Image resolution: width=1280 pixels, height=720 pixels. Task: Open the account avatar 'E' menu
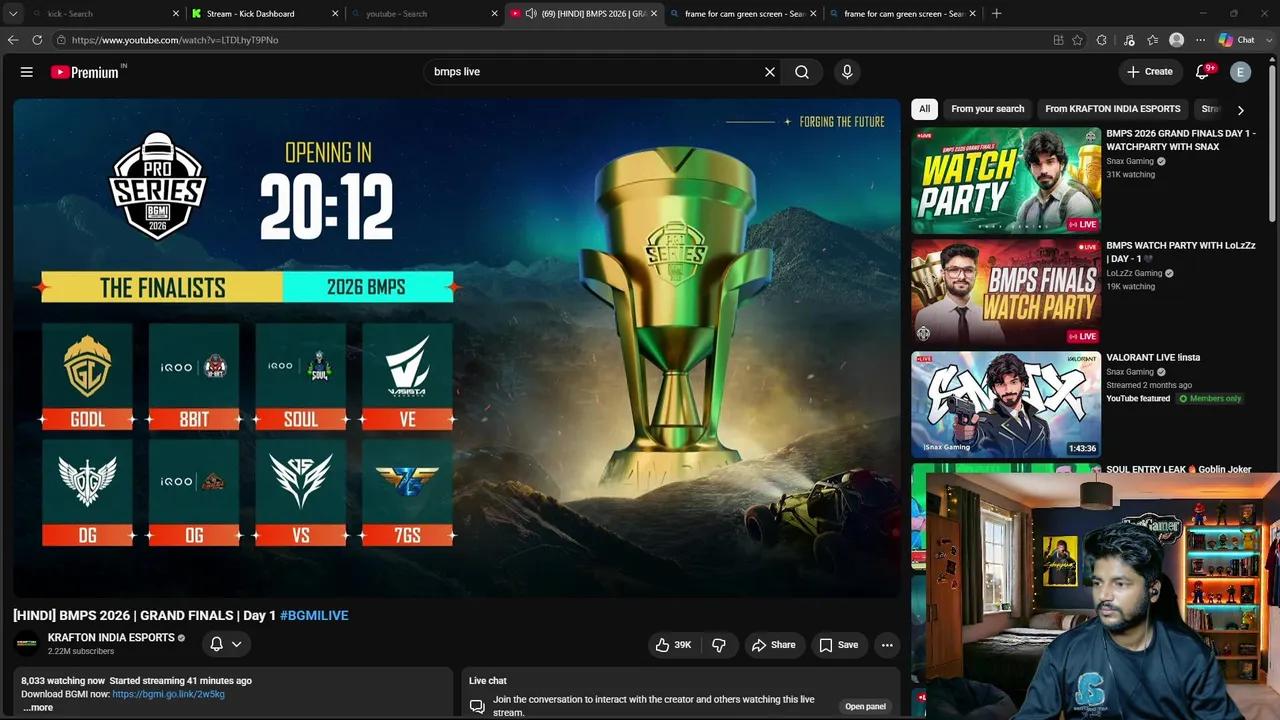click(1241, 72)
